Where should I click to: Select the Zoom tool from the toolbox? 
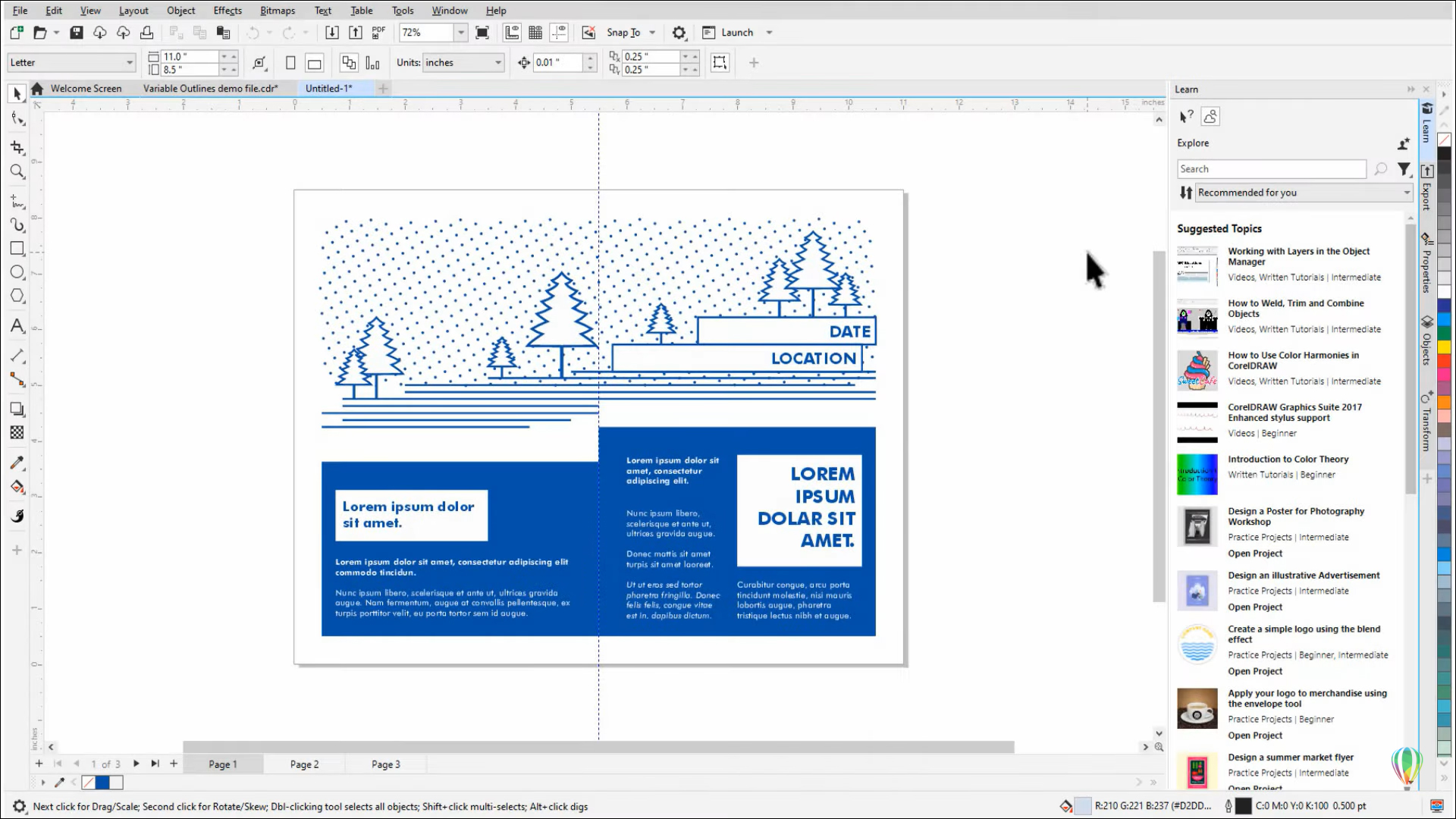[x=17, y=172]
